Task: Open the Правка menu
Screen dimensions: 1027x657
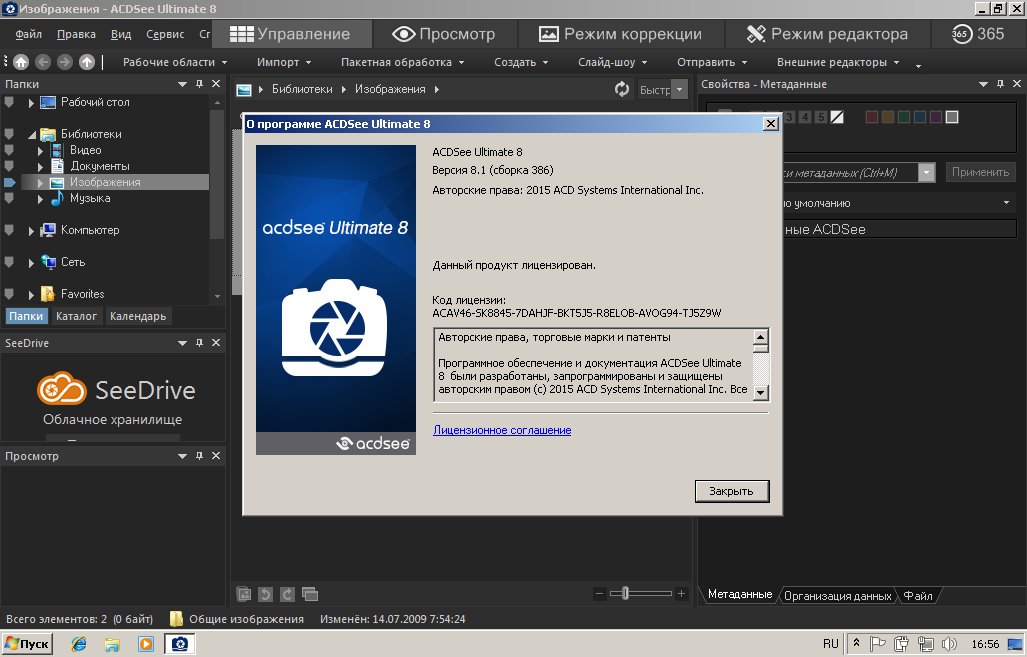Action: pos(76,34)
